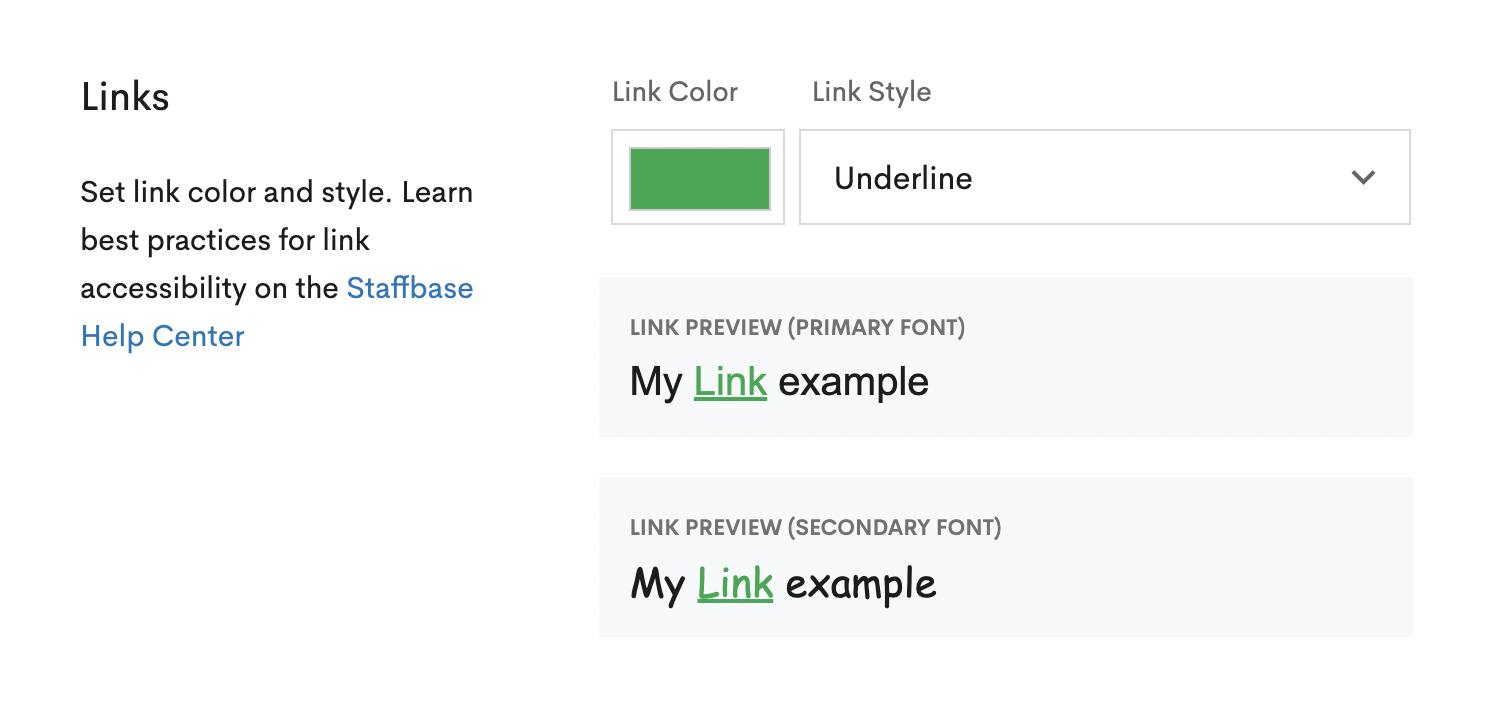The image size is (1494, 712).
Task: Open the Link Style Underline dropdown
Action: [1105, 177]
